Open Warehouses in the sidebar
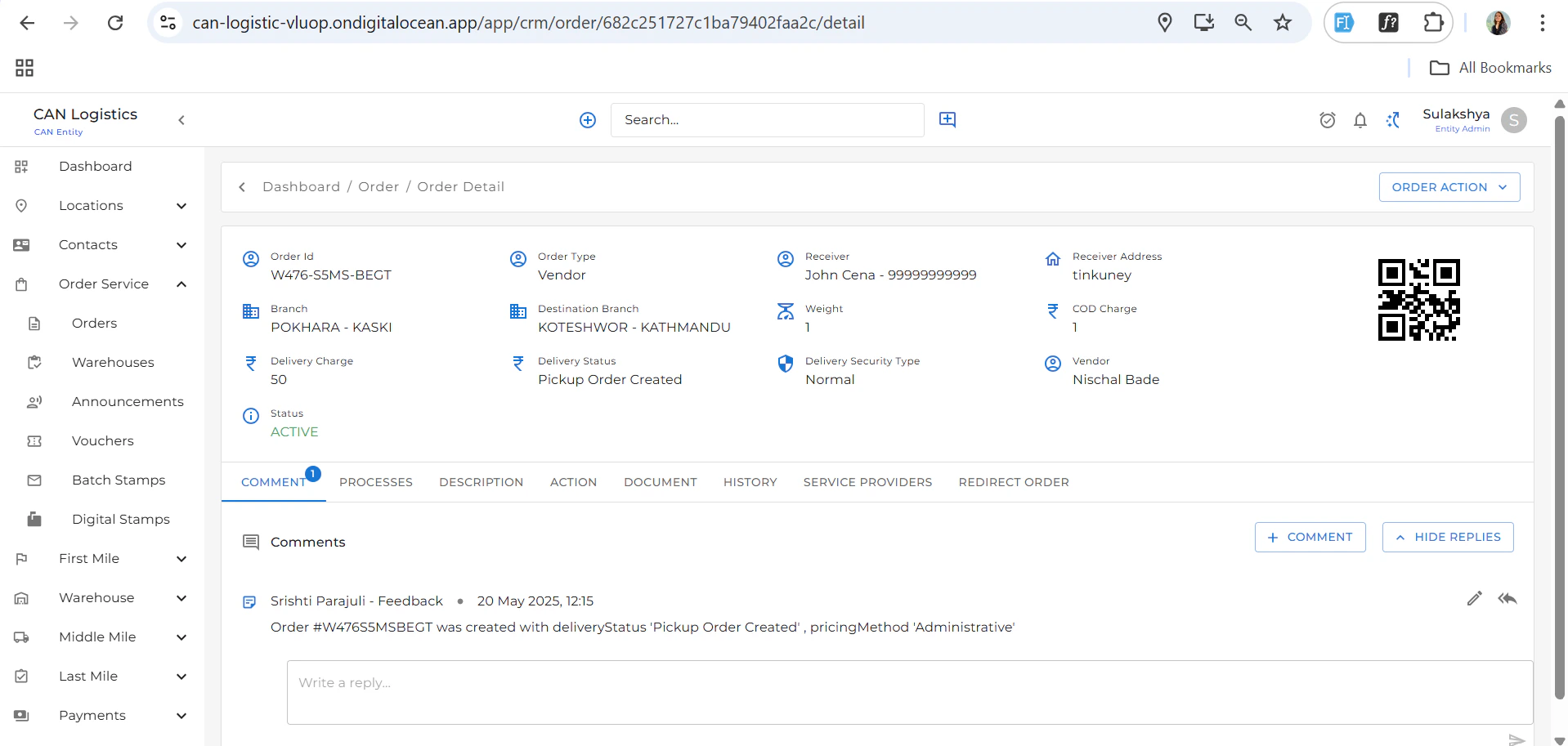The image size is (1568, 746). tap(113, 363)
